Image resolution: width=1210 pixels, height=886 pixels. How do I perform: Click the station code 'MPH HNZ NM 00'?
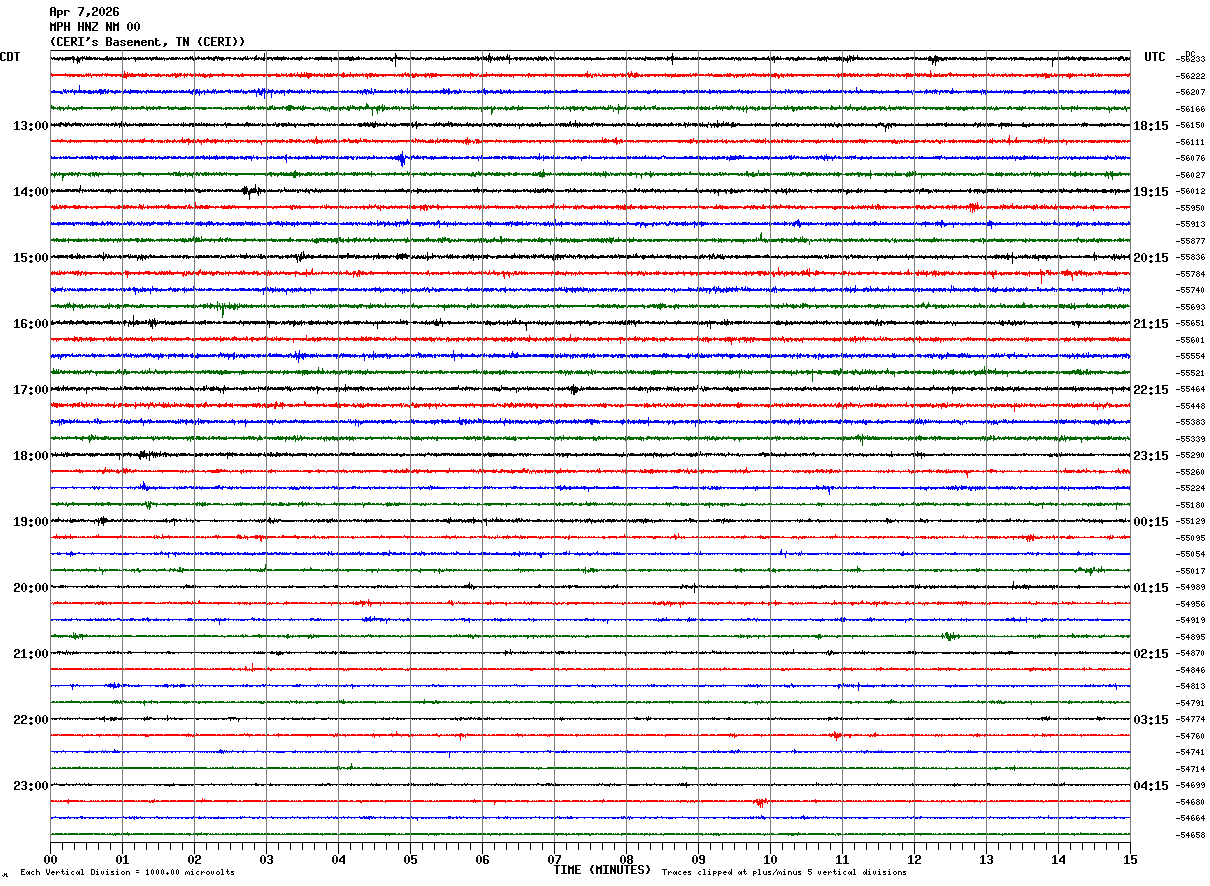point(95,27)
